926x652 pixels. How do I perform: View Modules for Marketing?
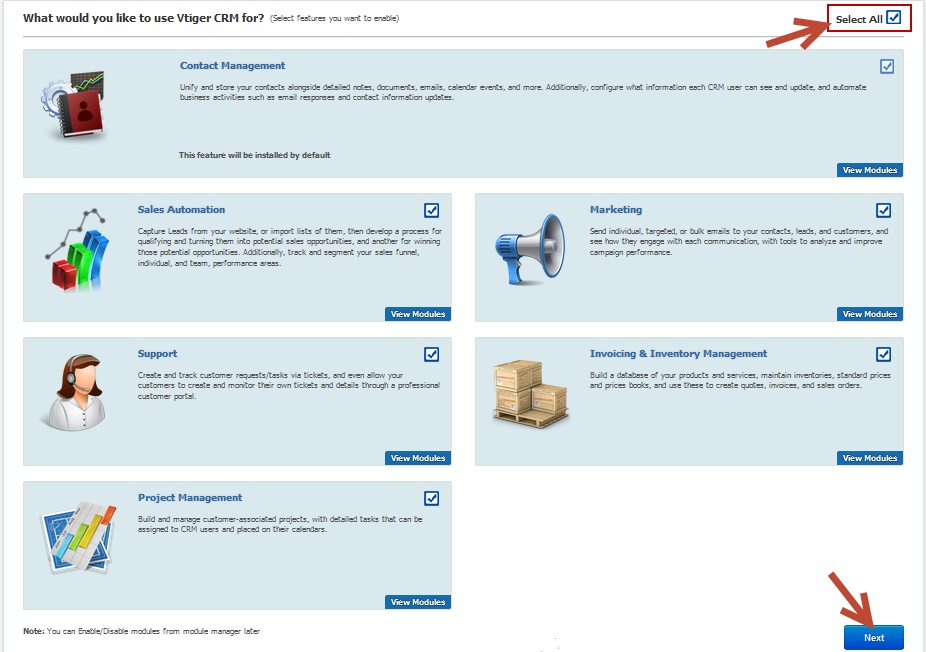coord(869,314)
